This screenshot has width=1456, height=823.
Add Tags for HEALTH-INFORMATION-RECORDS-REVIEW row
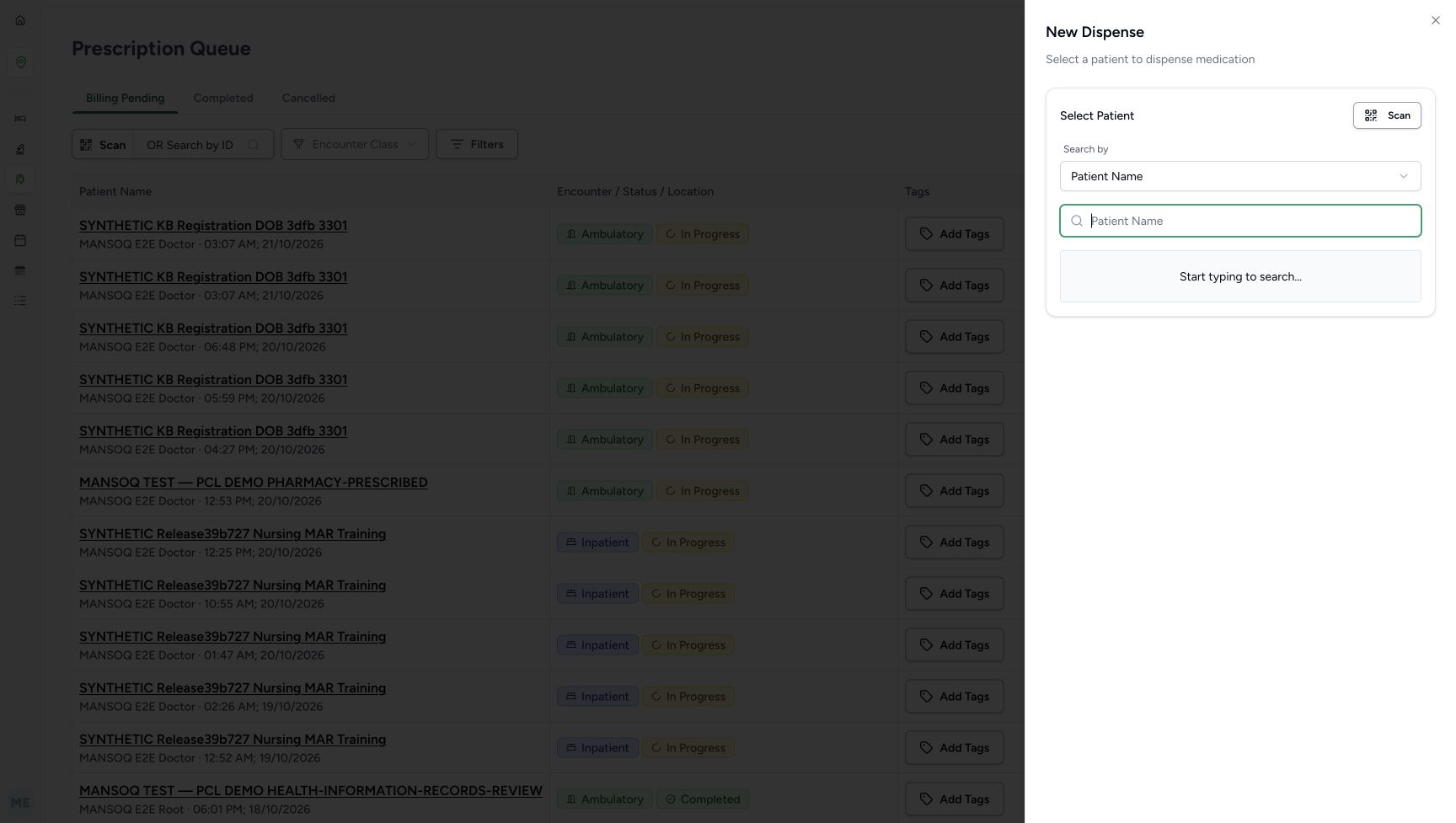pos(954,799)
